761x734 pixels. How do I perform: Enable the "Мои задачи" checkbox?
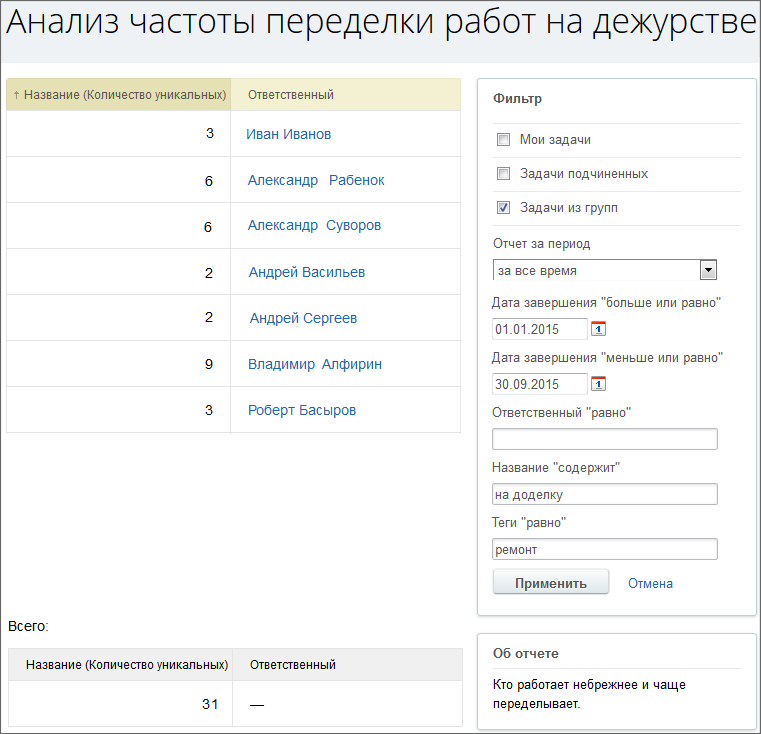503,140
